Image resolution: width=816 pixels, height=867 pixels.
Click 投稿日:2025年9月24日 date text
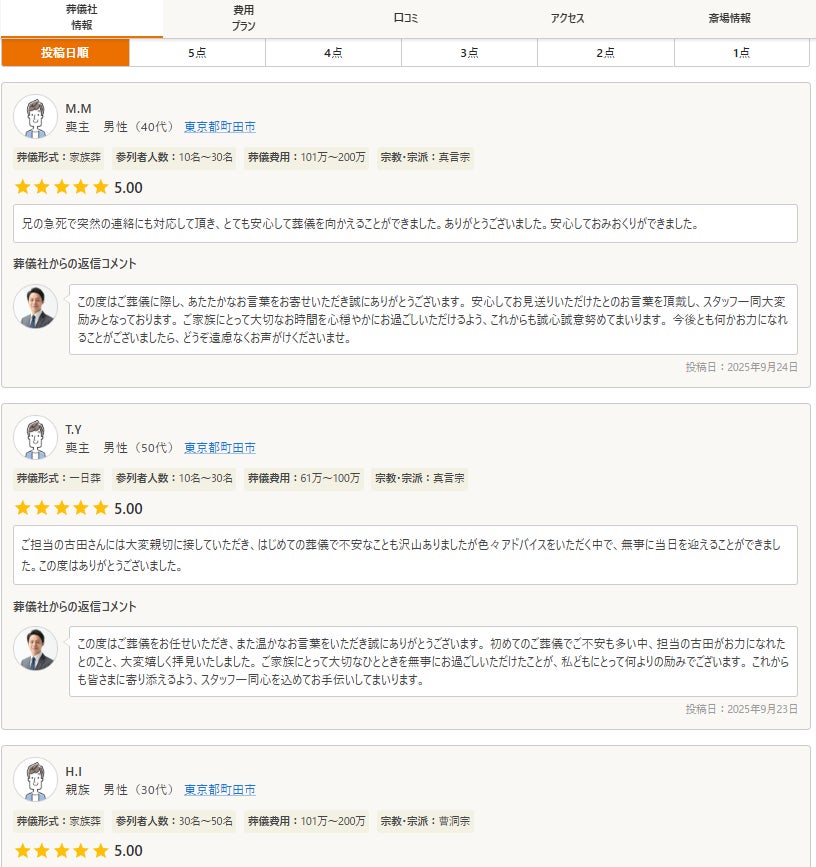[x=741, y=367]
